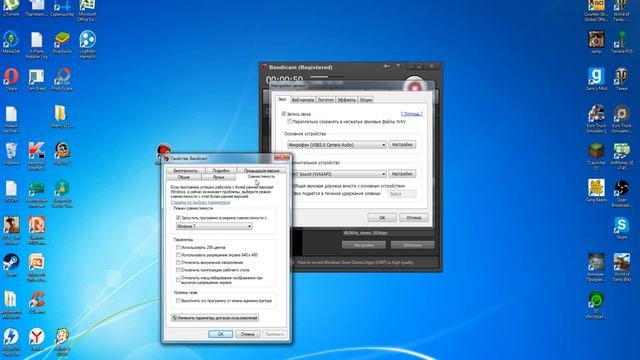Switch to the Общие tab in properties

tap(184, 177)
